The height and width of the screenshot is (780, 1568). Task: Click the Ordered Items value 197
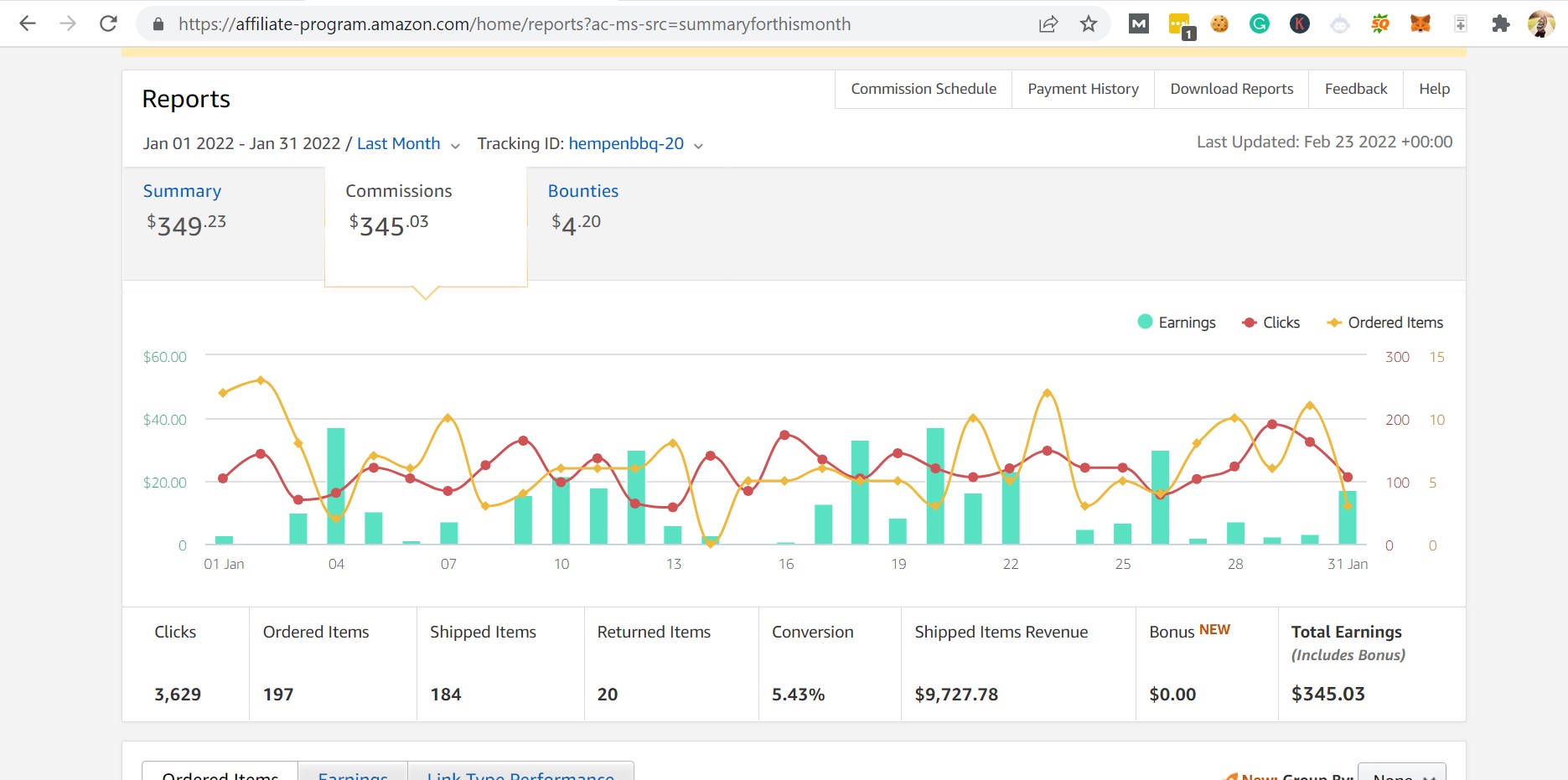(x=278, y=695)
